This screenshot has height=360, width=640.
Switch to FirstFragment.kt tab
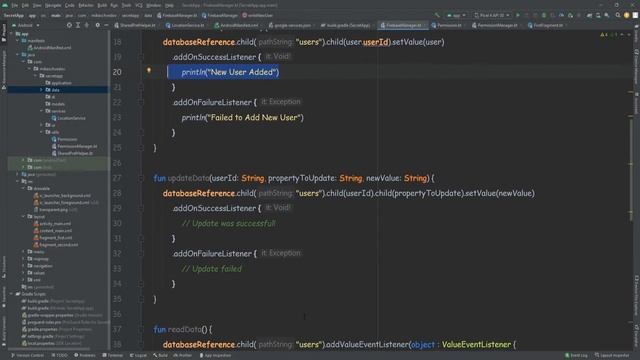pyautogui.click(x=547, y=25)
